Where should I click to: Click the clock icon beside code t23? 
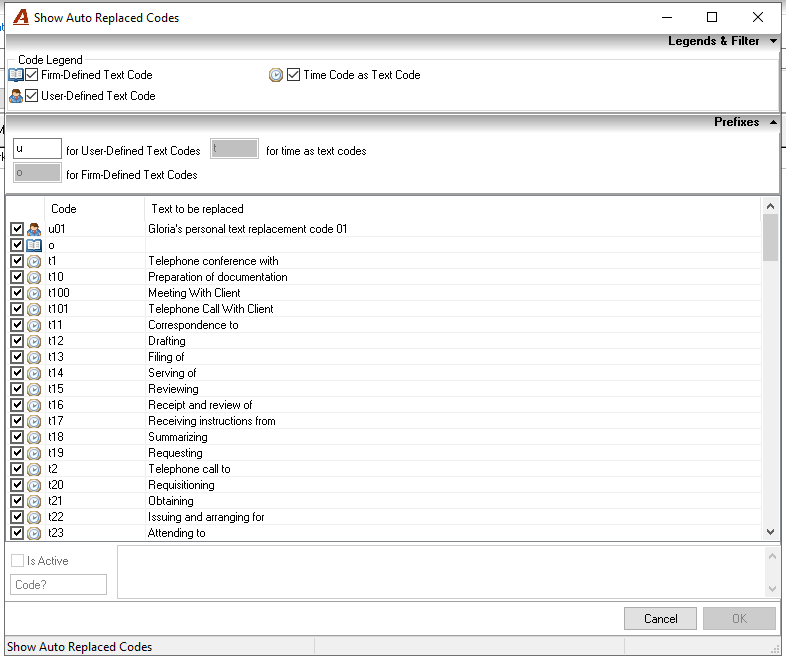click(x=34, y=533)
